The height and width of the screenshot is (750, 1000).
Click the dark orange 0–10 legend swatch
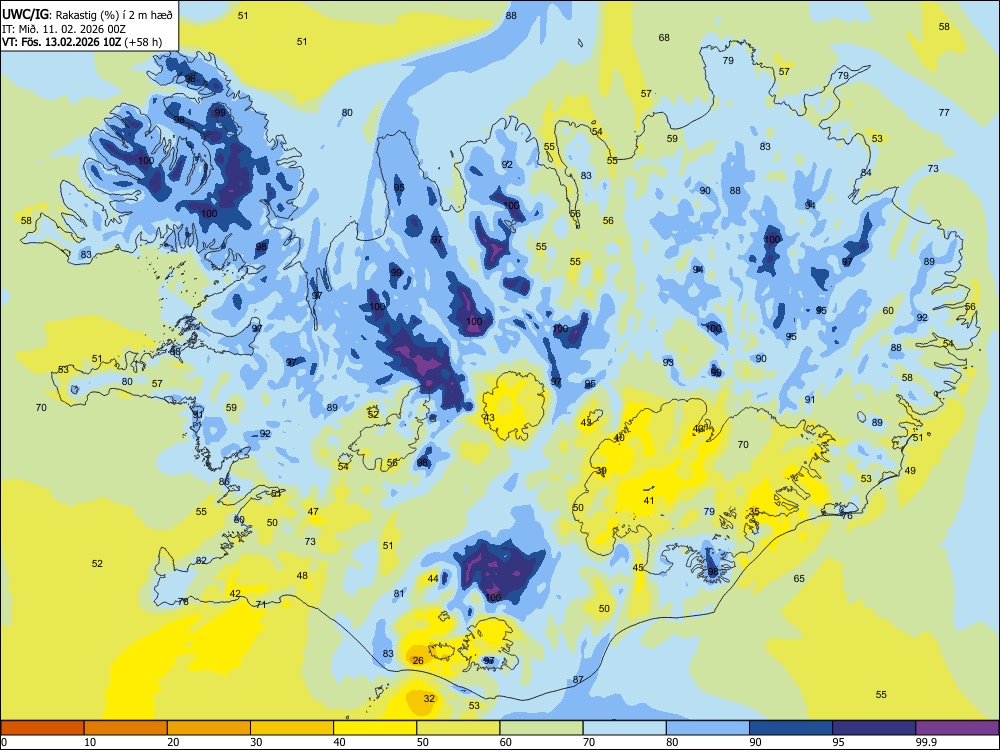(42, 728)
